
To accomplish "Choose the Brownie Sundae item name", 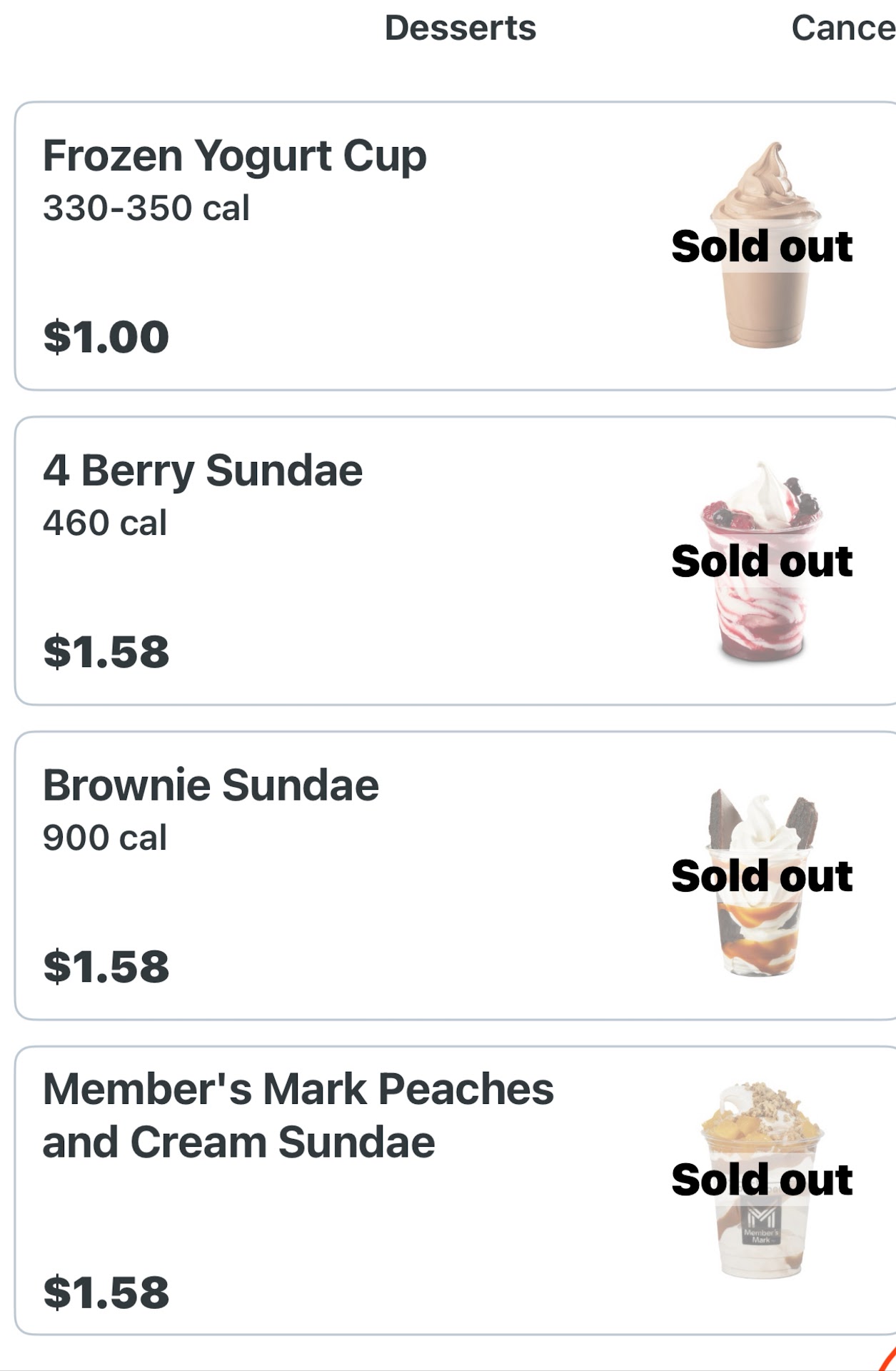I will coord(211,786).
